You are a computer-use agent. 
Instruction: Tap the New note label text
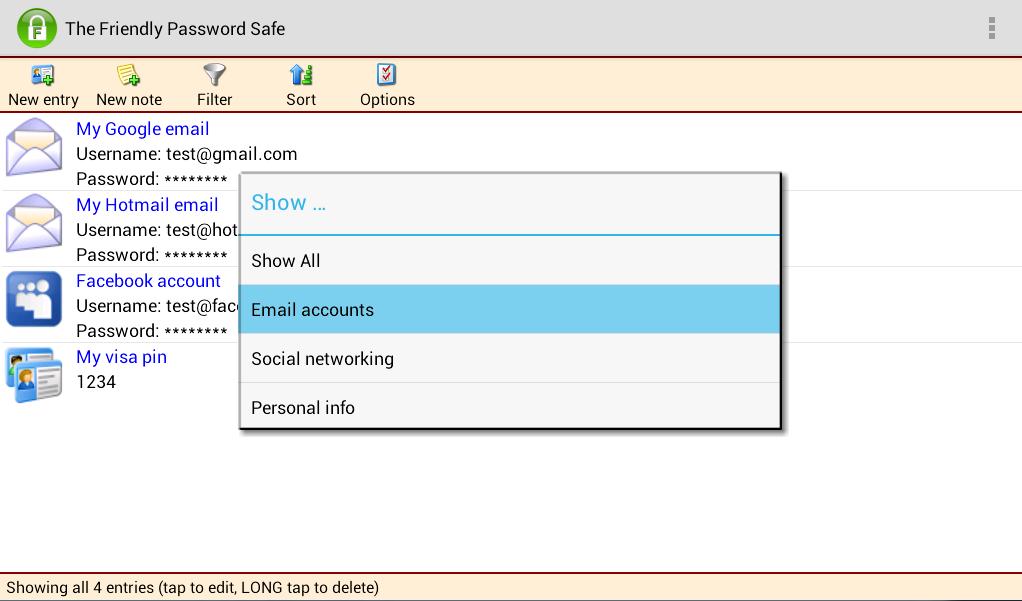[x=129, y=100]
